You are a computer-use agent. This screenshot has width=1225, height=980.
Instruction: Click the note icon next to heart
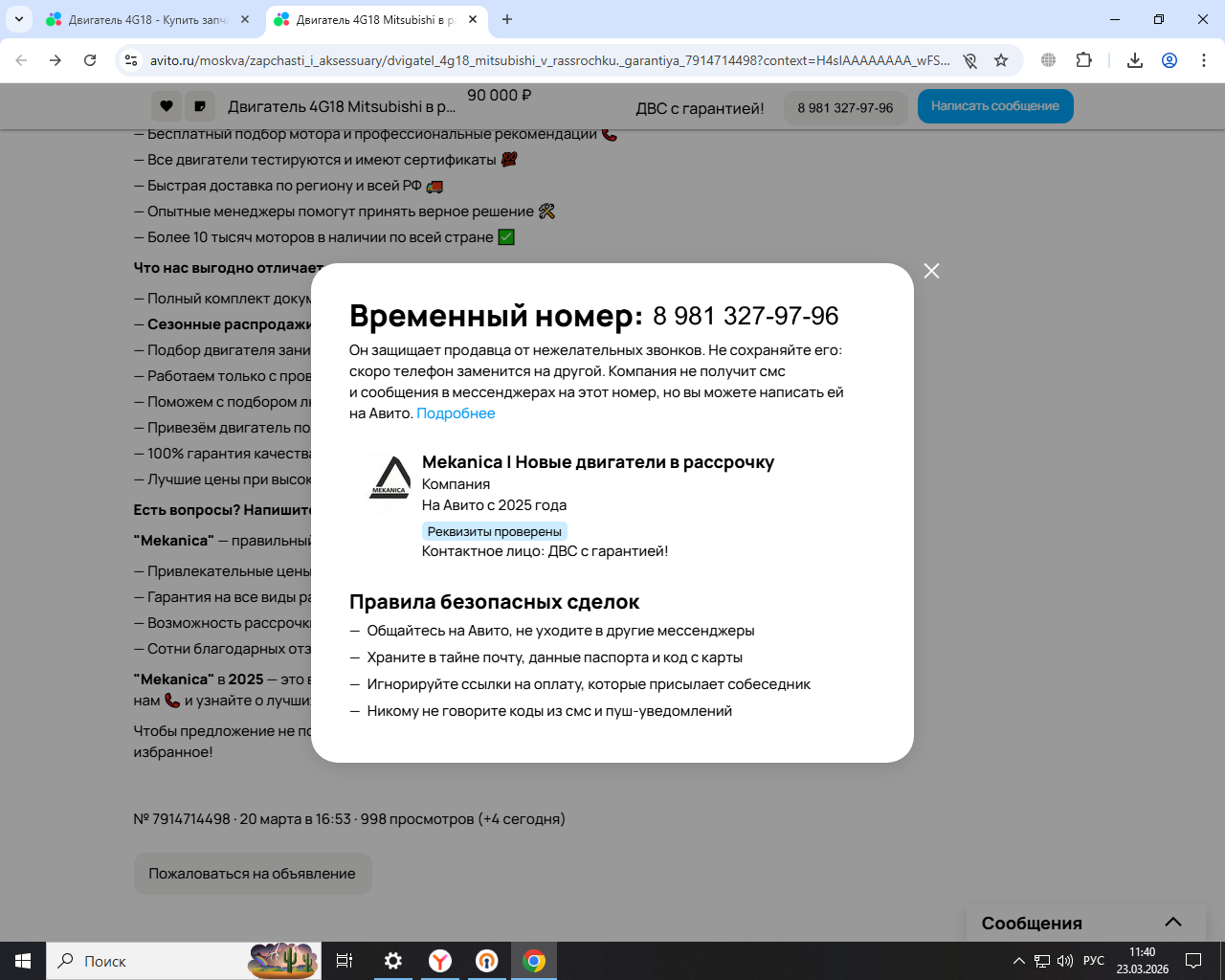pyautogui.click(x=200, y=106)
